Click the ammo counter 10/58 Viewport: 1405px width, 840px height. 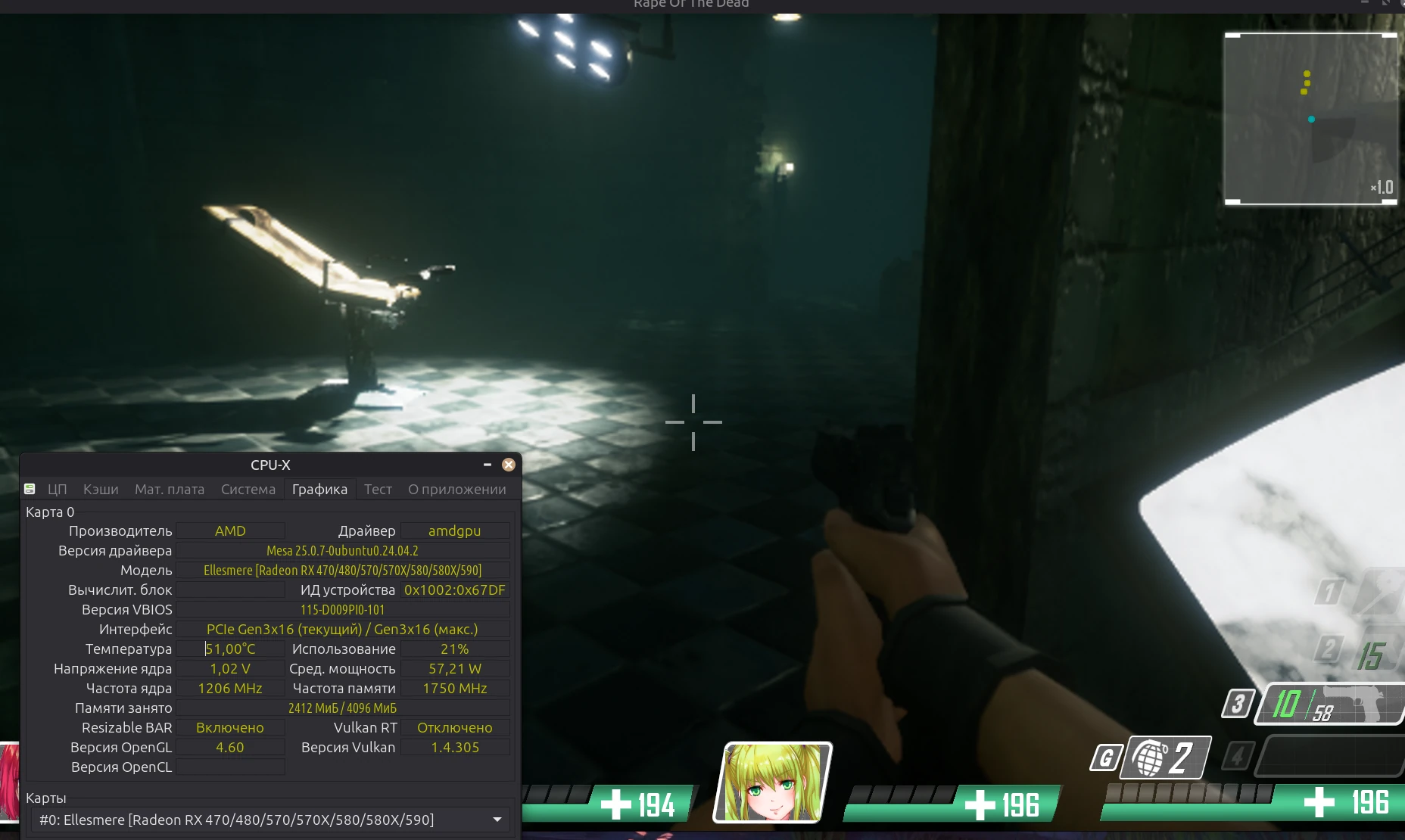pos(1301,705)
